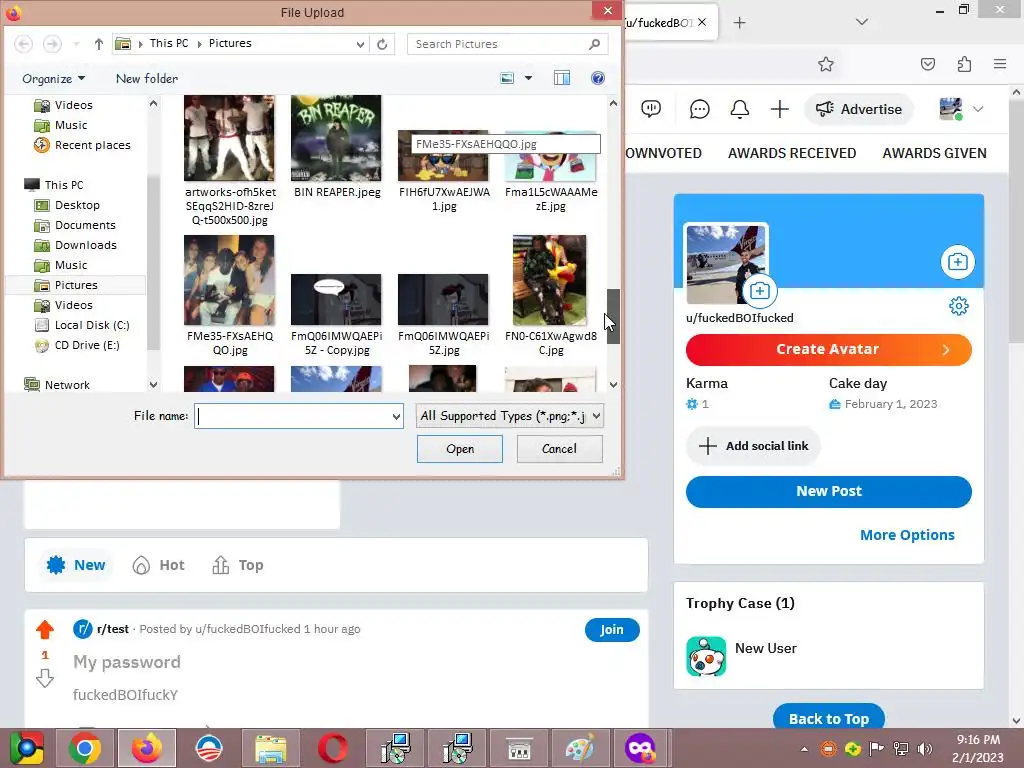Viewport: 1024px width, 768px height.
Task: Expand address bar path history dropdown
Action: [360, 44]
